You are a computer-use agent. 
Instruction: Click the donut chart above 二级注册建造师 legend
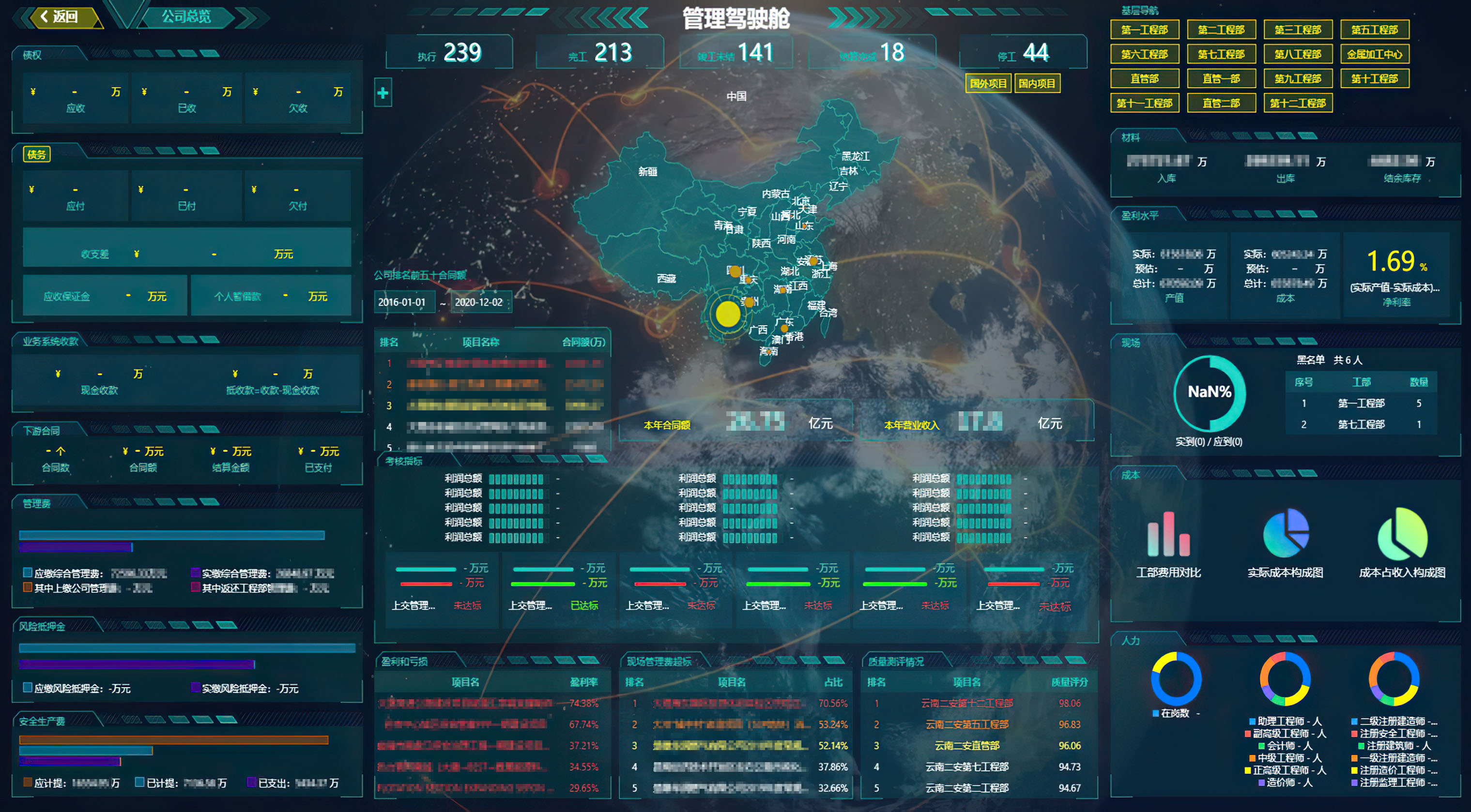1394,679
